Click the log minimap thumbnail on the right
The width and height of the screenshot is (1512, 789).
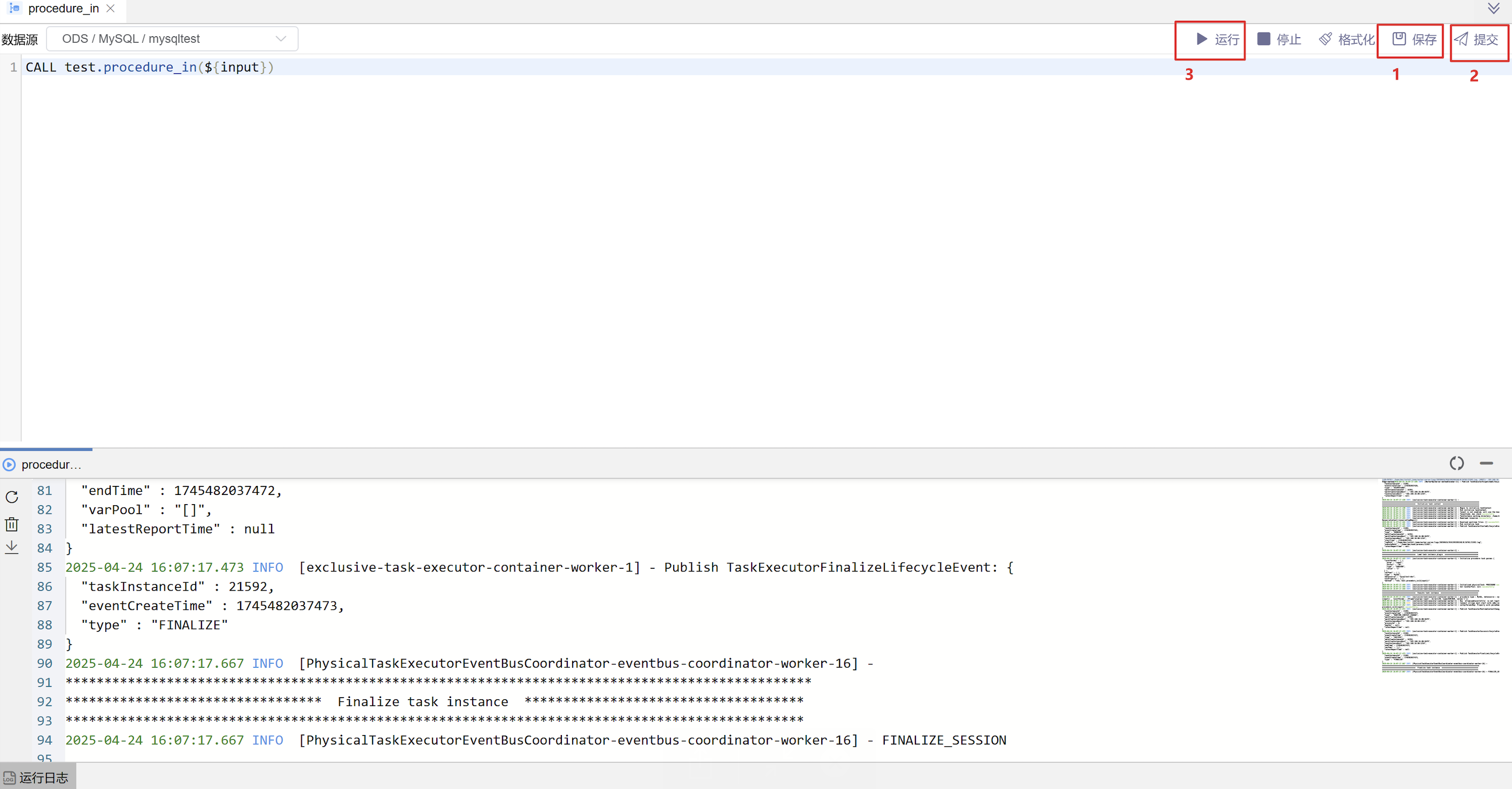point(1440,575)
